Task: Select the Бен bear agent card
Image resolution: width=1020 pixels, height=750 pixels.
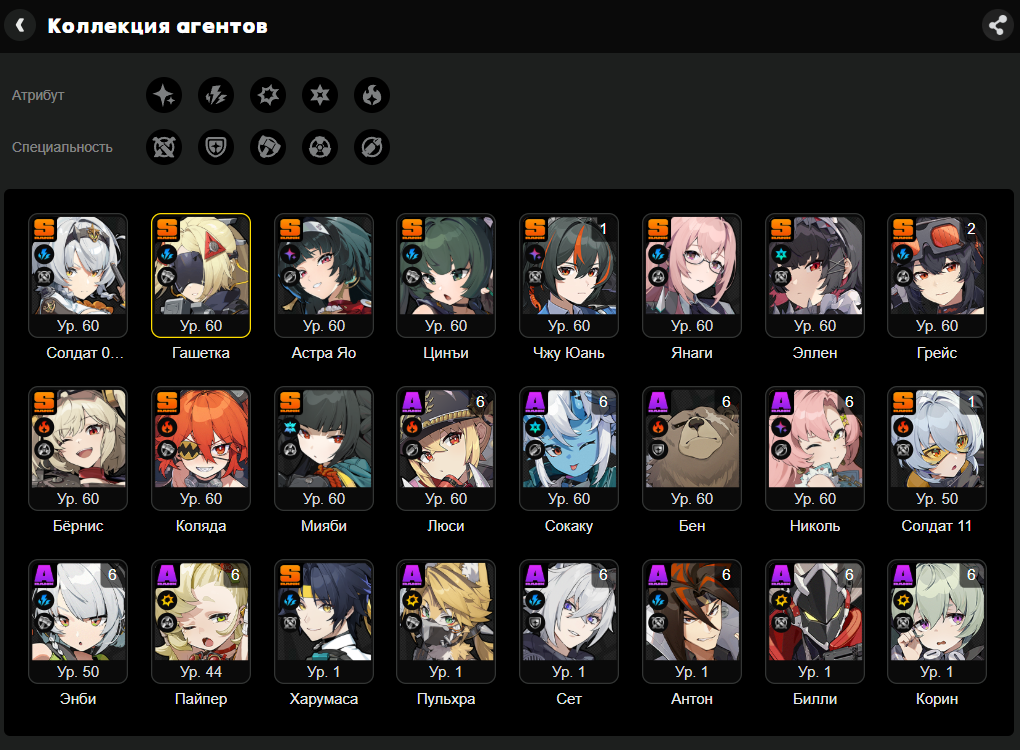Action: (x=692, y=449)
